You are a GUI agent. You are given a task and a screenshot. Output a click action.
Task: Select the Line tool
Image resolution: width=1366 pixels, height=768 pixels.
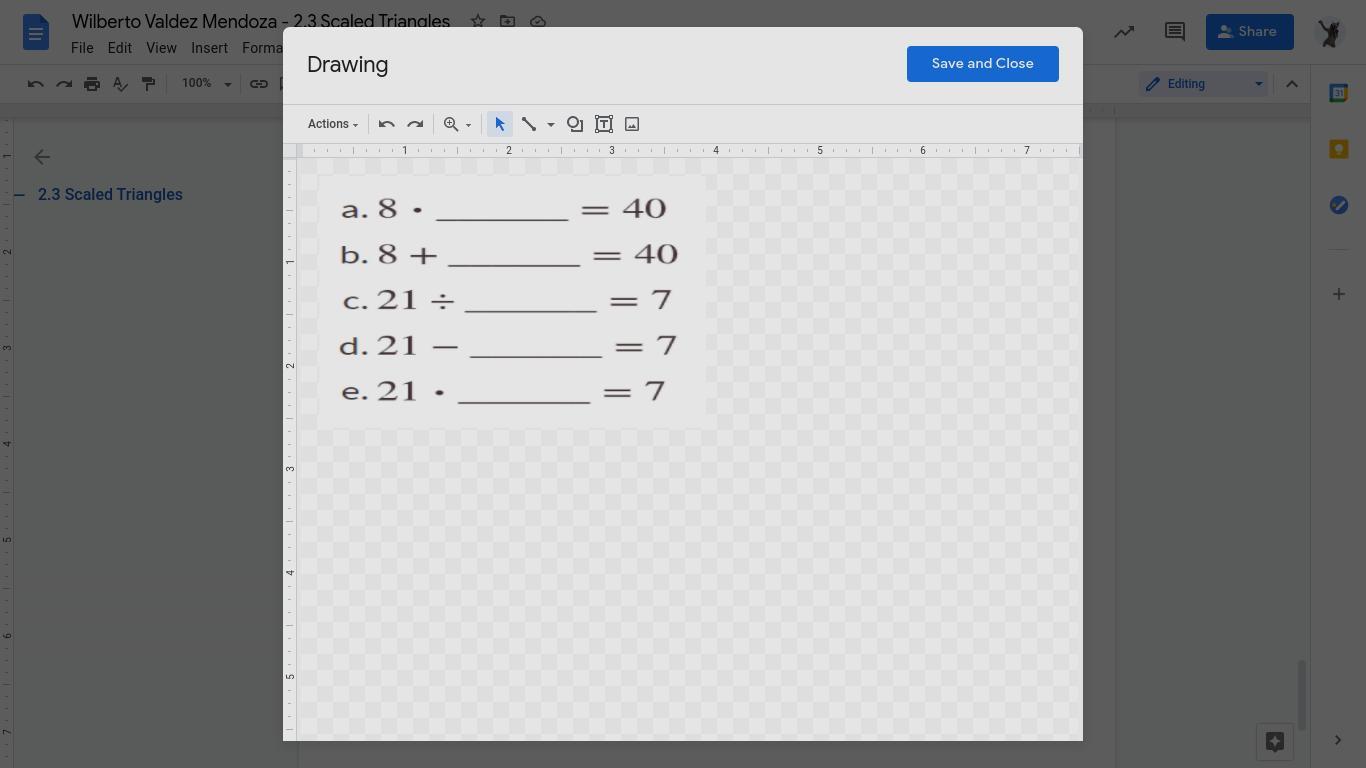tap(529, 124)
